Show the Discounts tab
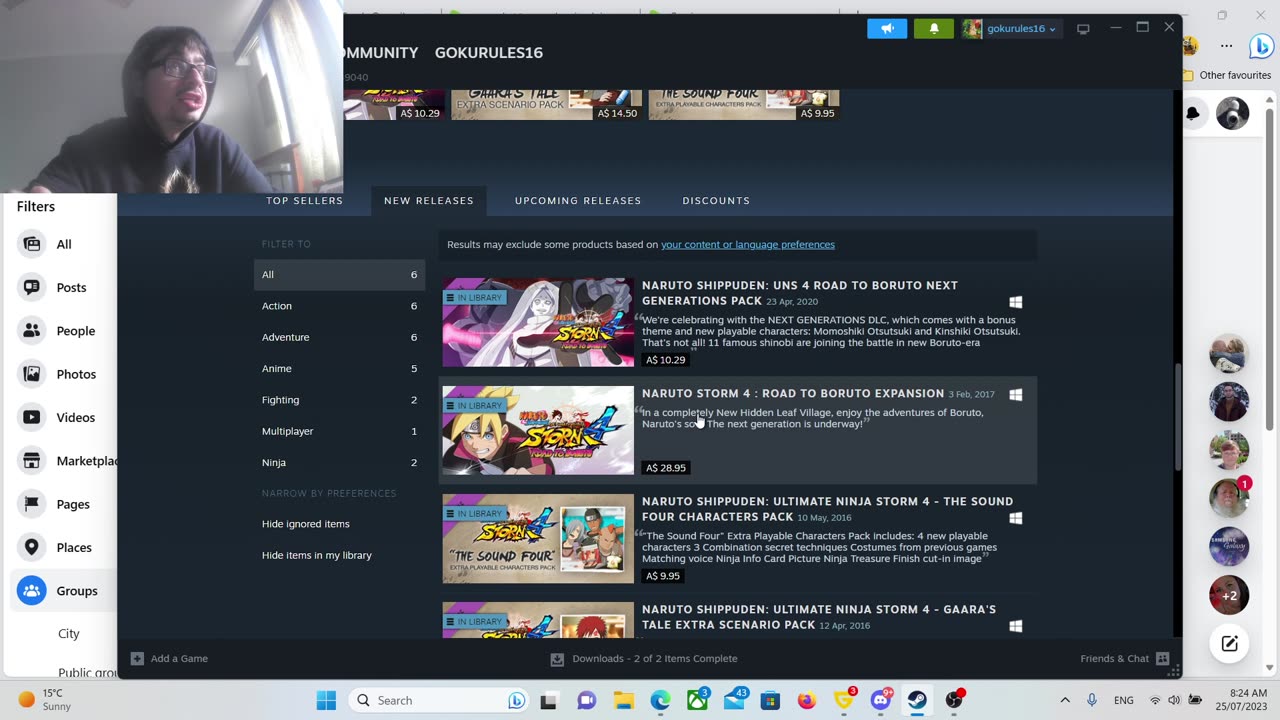 [716, 201]
